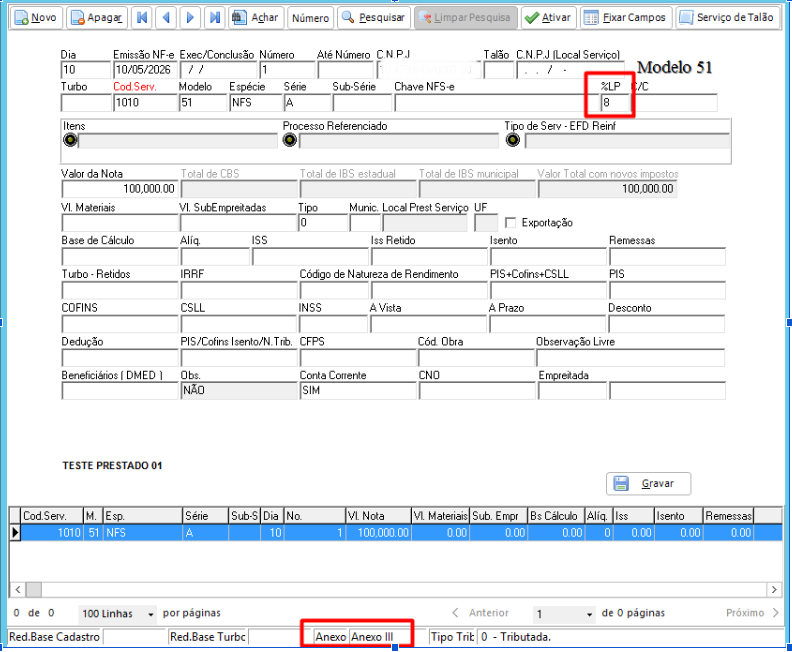Go to next record arrow

click(190, 18)
